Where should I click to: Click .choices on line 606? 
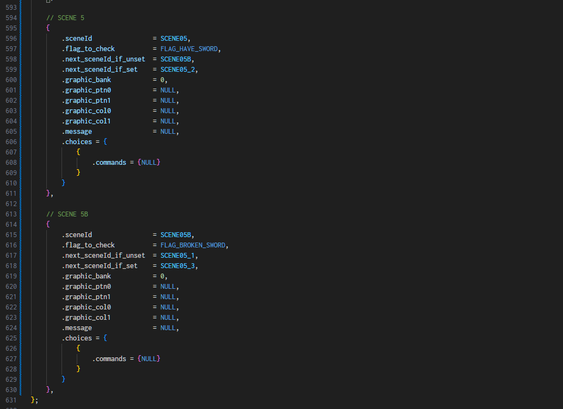(x=76, y=142)
